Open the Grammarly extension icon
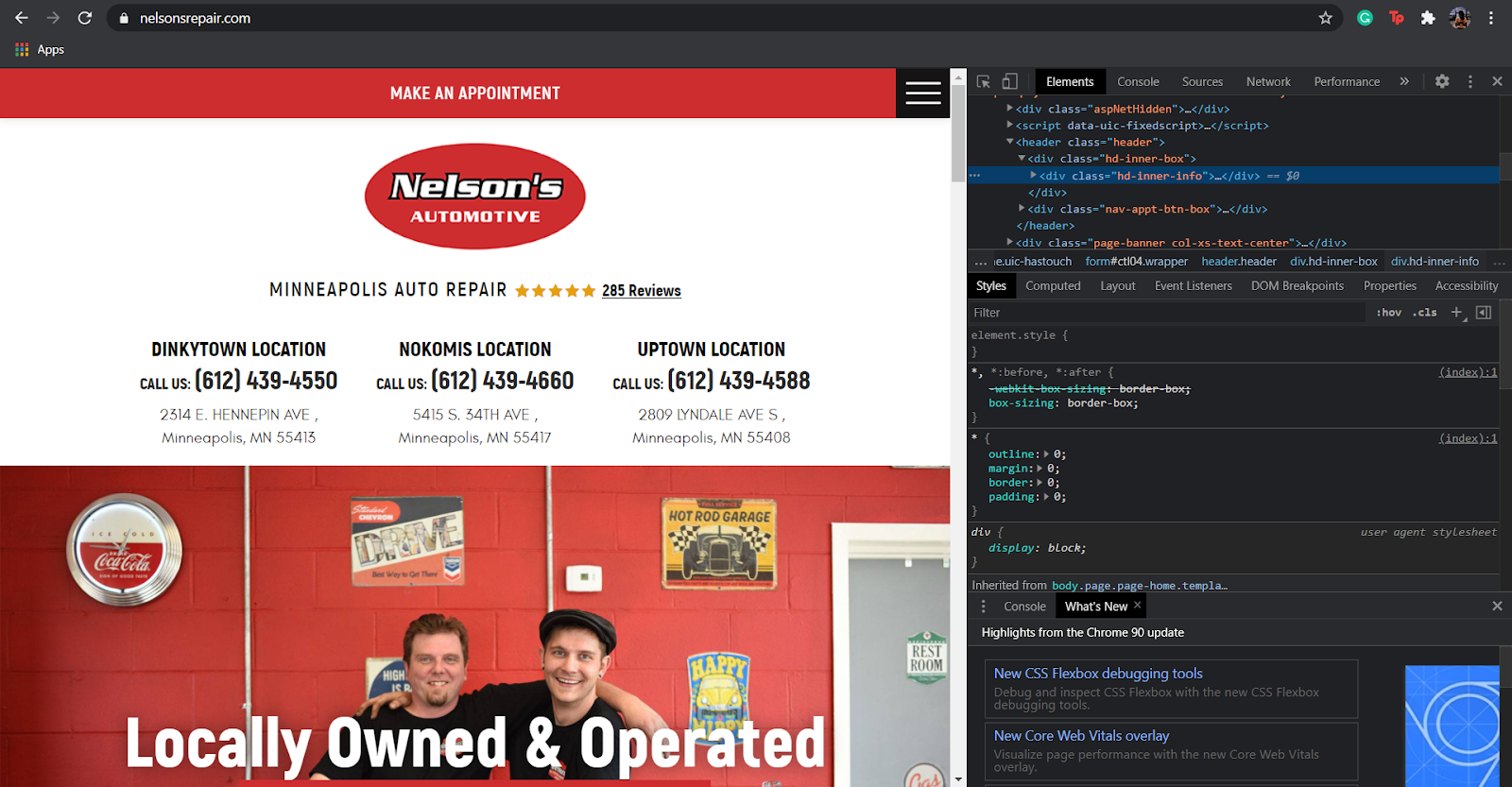The width and height of the screenshot is (1512, 787). (1365, 18)
